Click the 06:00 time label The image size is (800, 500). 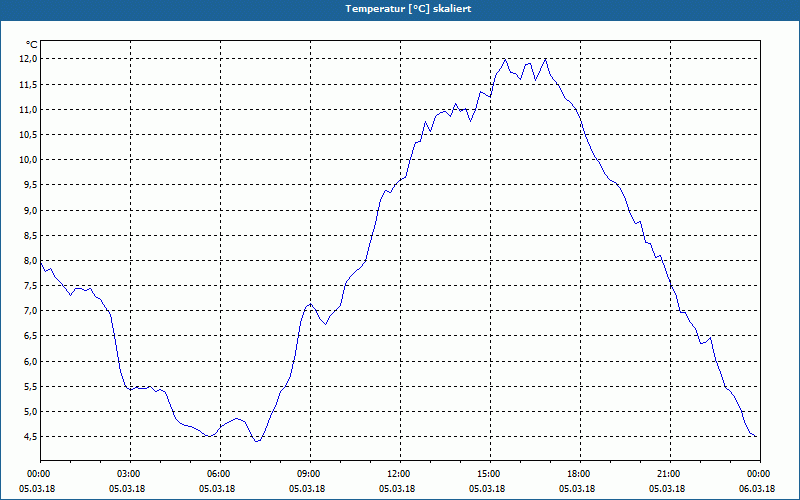[220, 474]
